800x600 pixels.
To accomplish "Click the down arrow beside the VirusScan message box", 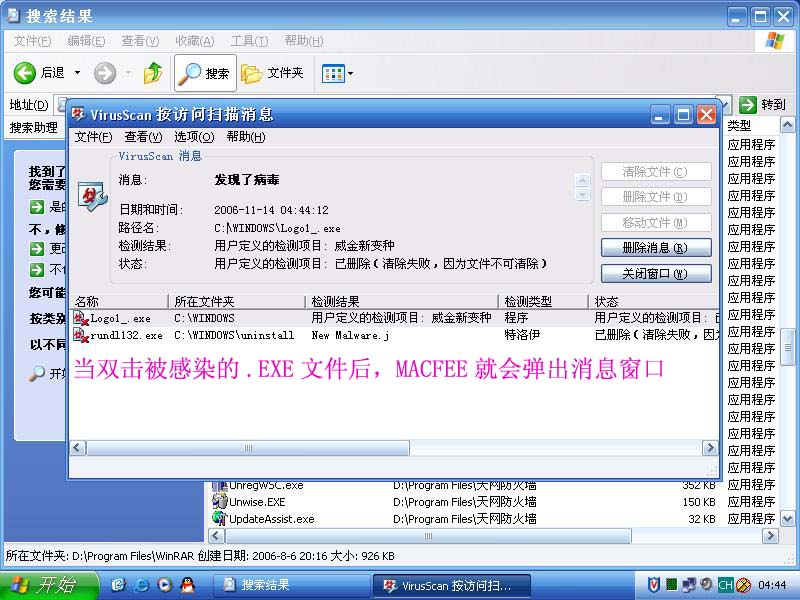I will tap(583, 194).
